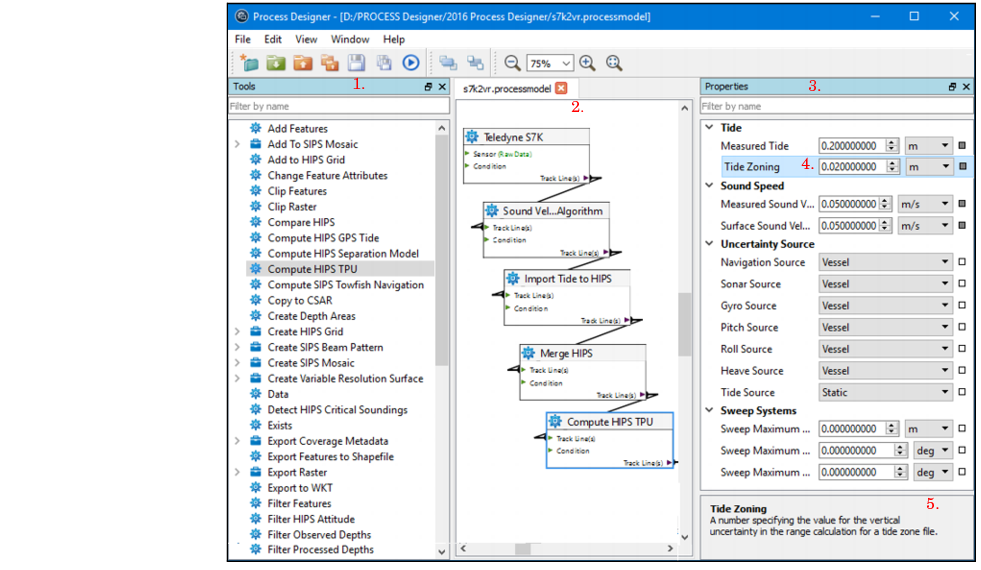Open the Window menu
The image size is (981, 570).
tap(350, 39)
